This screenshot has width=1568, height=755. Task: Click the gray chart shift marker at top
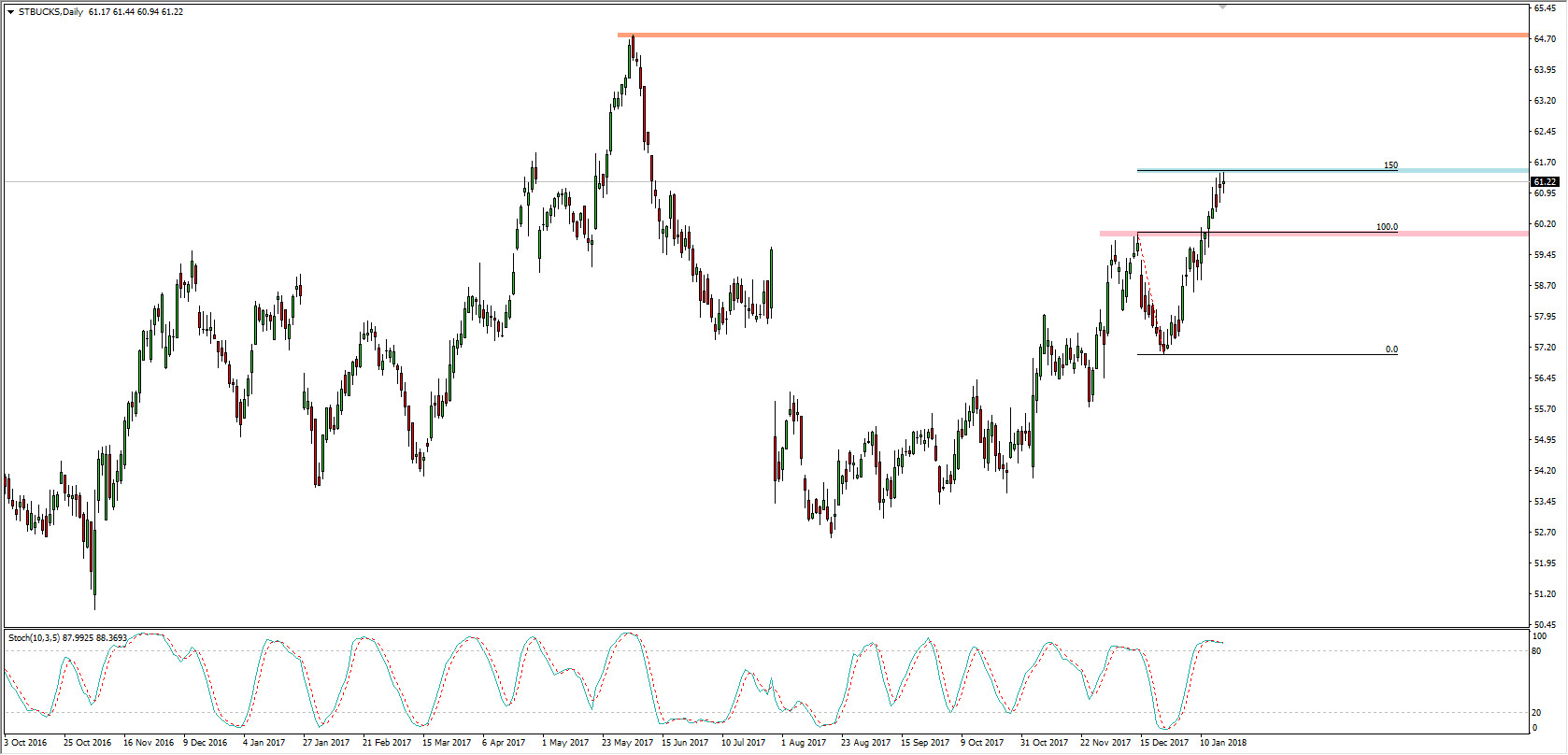[x=1221, y=7]
